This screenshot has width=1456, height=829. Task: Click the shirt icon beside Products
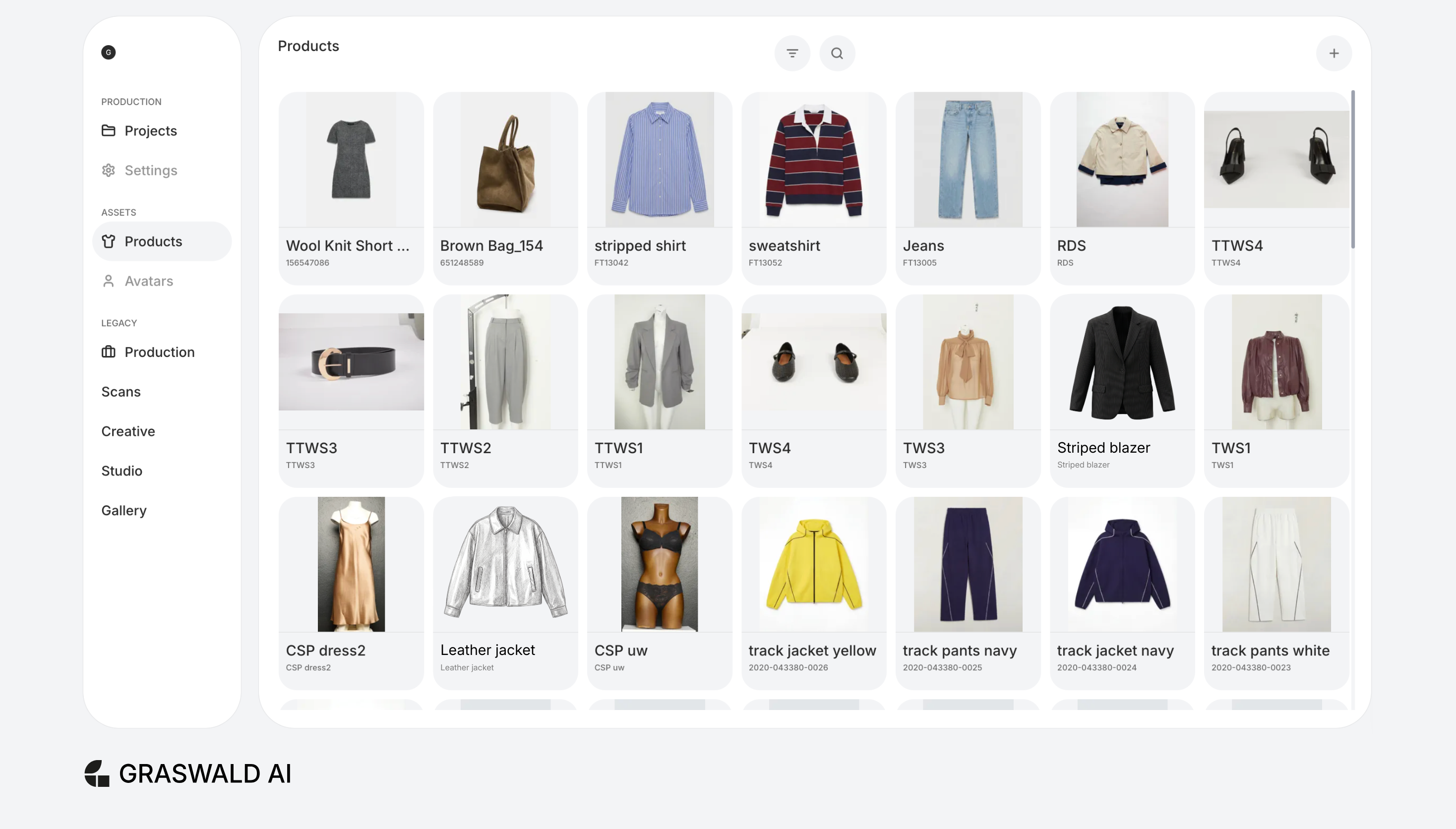108,241
